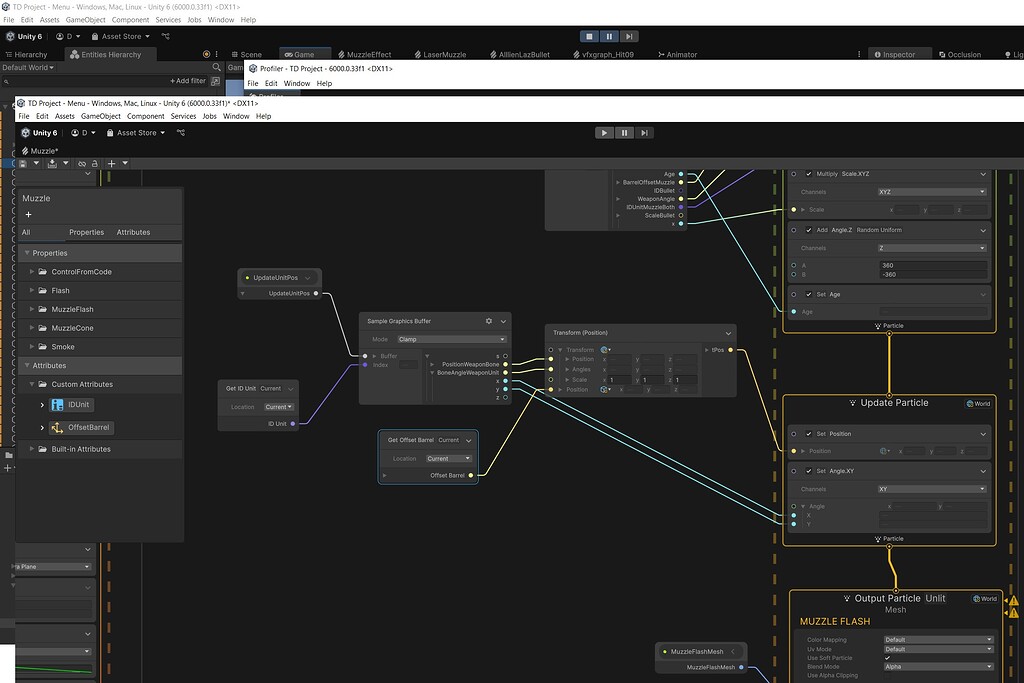
Task: Switch to the Attributes tab in Muzzle blackboard
Action: tap(134, 232)
